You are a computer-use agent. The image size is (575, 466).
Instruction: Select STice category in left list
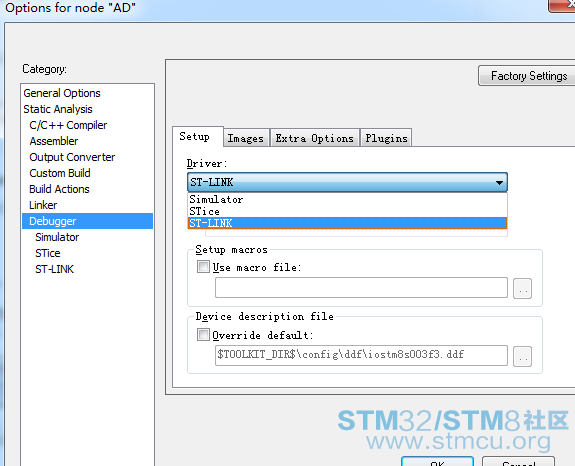click(48, 253)
